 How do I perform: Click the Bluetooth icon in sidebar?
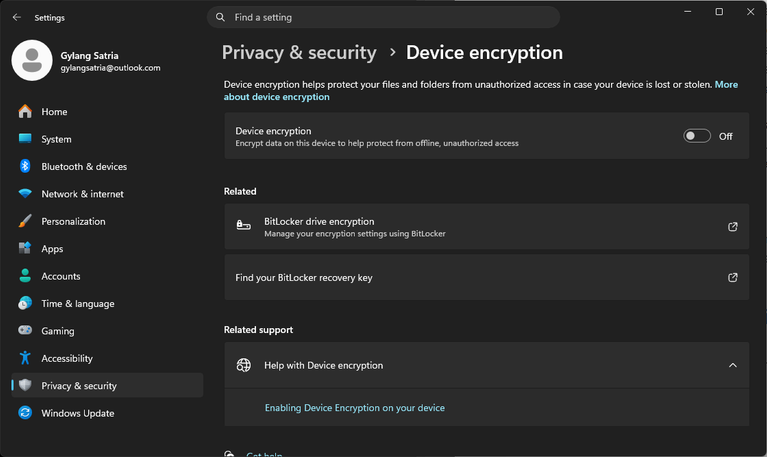(25, 166)
